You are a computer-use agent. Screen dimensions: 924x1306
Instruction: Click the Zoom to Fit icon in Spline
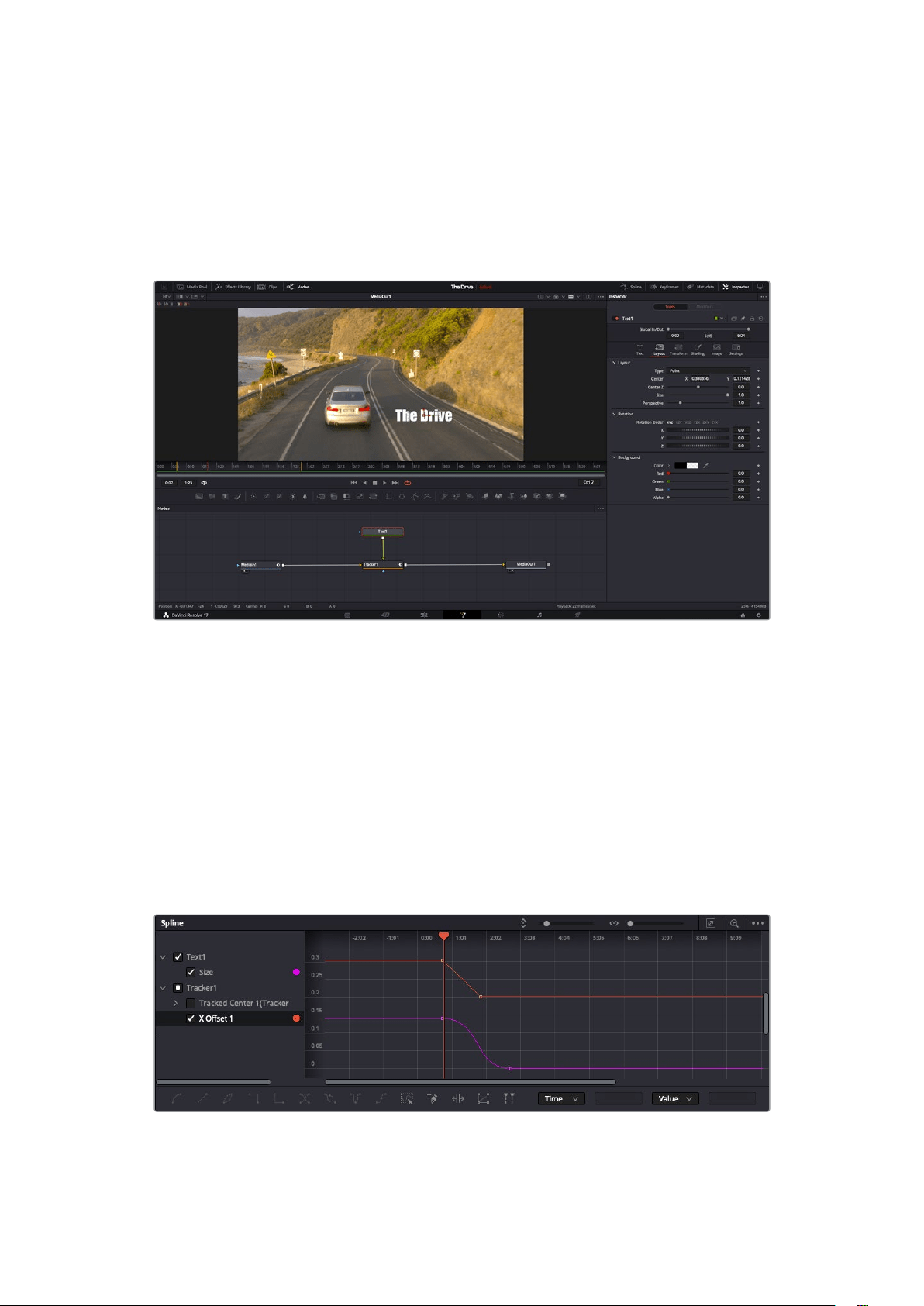(x=710, y=923)
